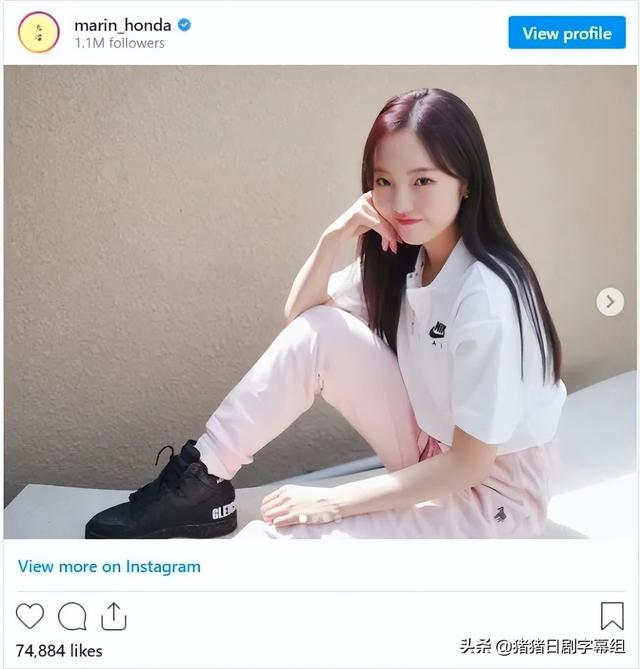Click the @猪猪日剧字幕组 watermark handle

point(561,646)
